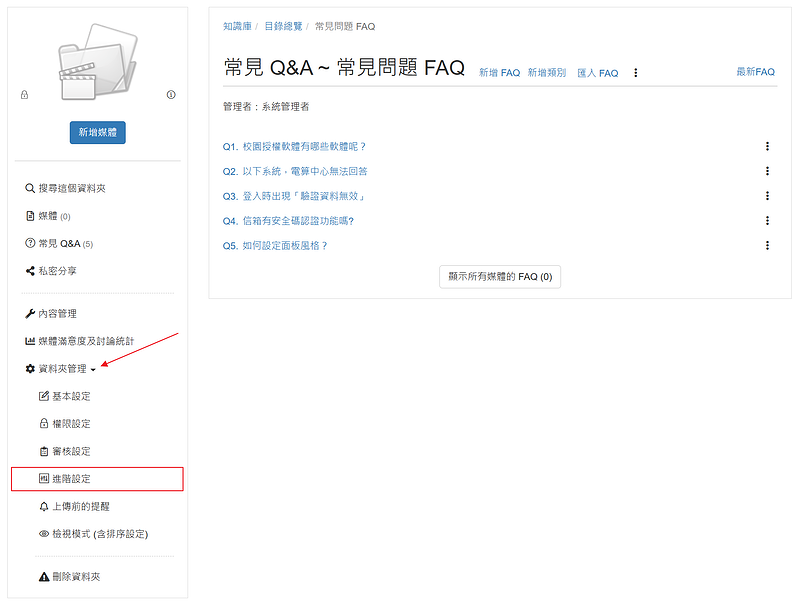800x606 pixels.
Task: Select 權限設定 in the sidebar
Action: 70,424
